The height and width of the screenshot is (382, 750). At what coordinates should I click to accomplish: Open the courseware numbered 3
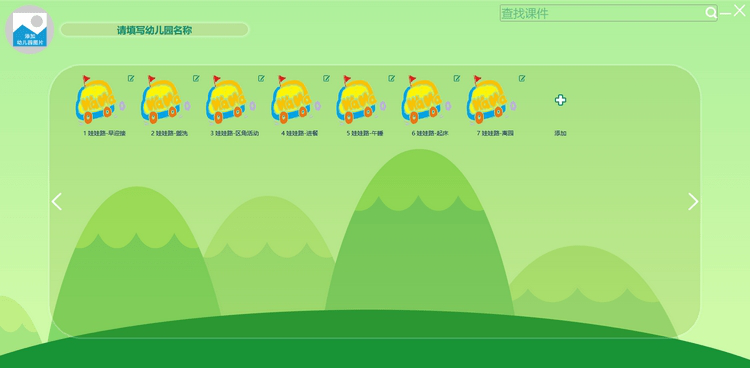click(231, 100)
